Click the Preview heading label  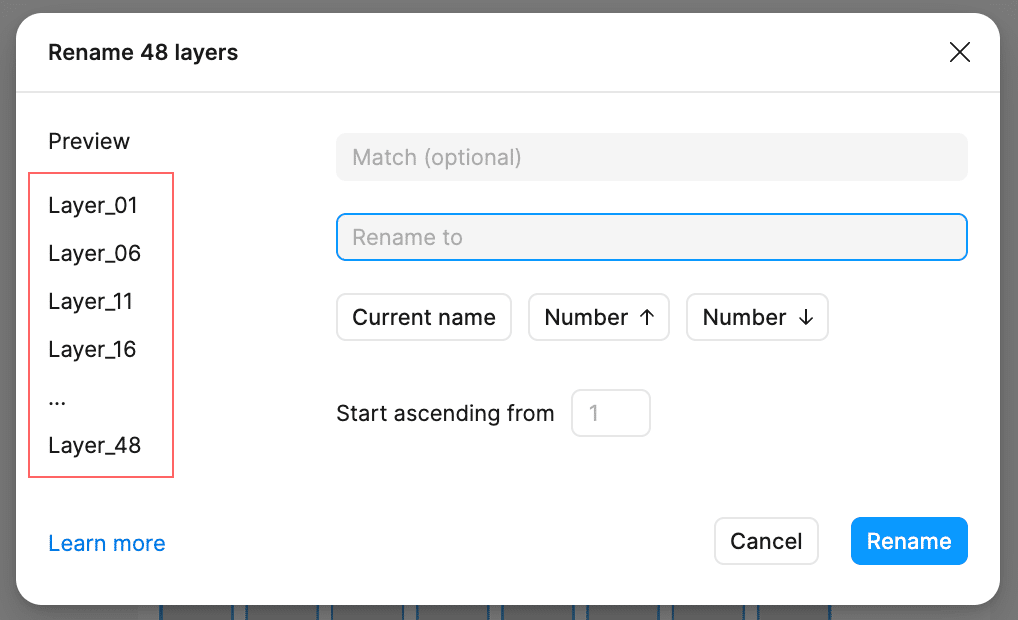[89, 141]
